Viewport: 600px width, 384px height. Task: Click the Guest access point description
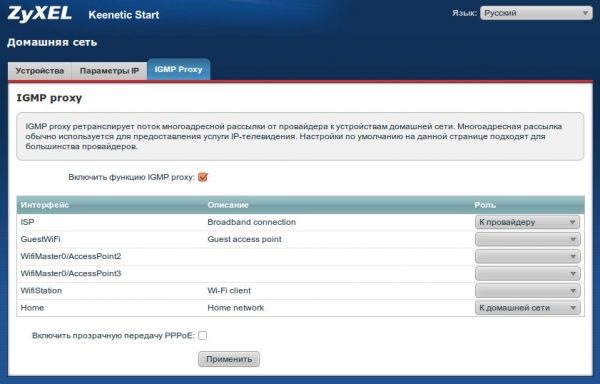[245, 239]
